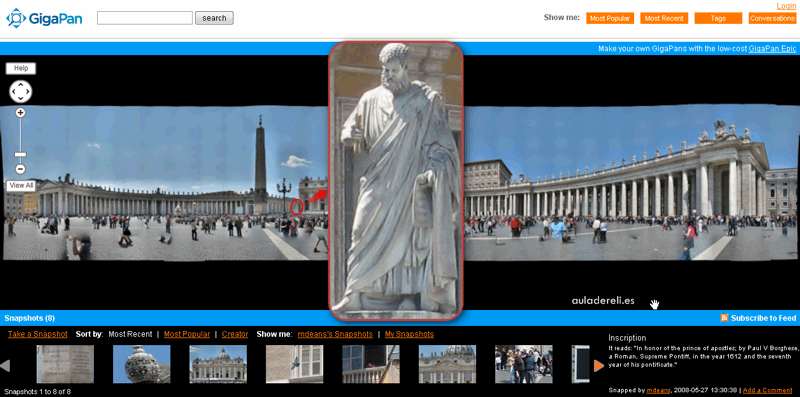Click the St. Peter statue enlarged image
Image resolution: width=800 pixels, height=397 pixels.
tap(396, 181)
